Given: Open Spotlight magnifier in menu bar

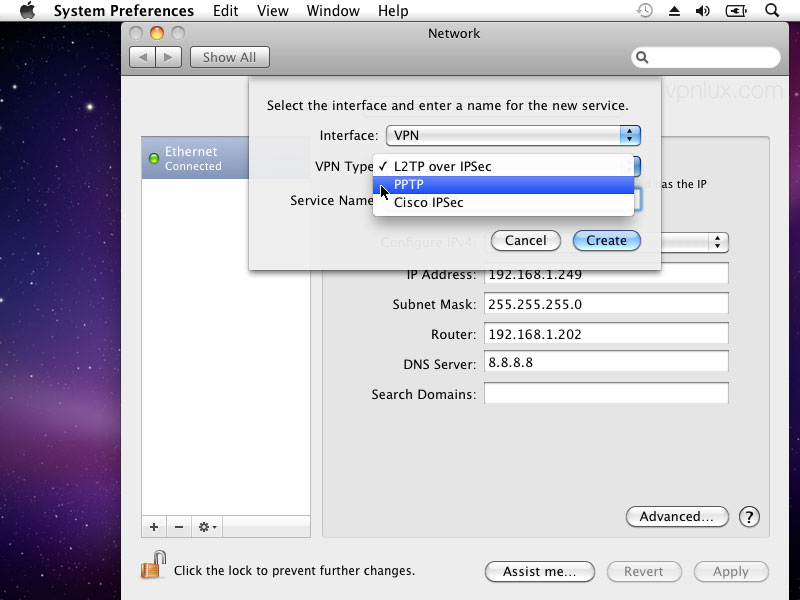Looking at the screenshot, I should pyautogui.click(x=772, y=10).
